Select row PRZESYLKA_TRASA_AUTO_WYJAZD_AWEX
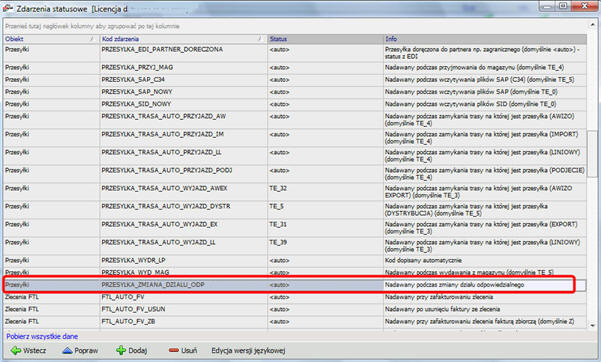The width and height of the screenshot is (601, 362). click(295, 192)
